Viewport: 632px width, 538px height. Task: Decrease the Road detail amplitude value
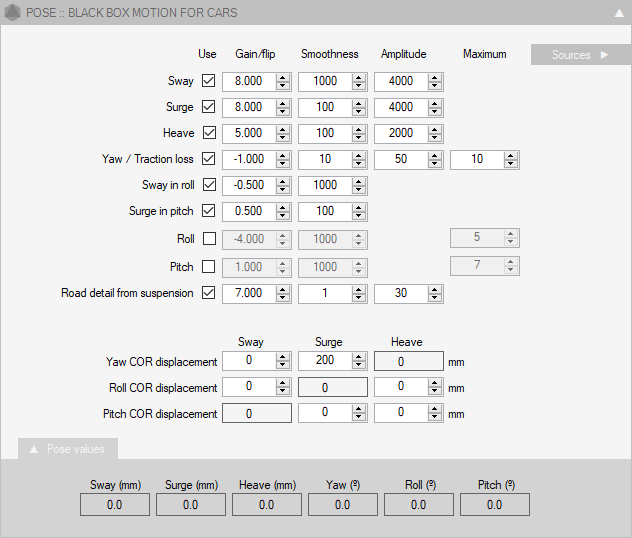434,297
